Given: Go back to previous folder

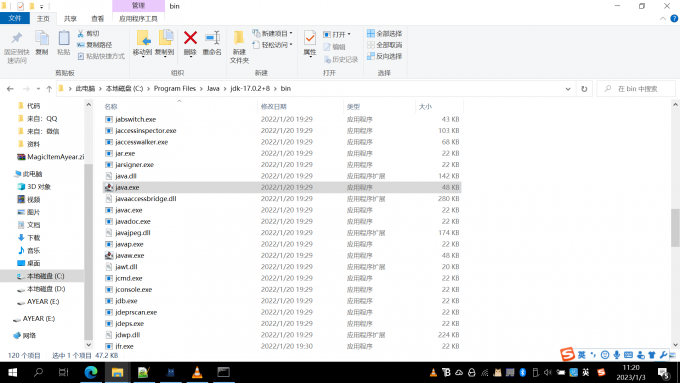Looking at the screenshot, I should point(10,88).
